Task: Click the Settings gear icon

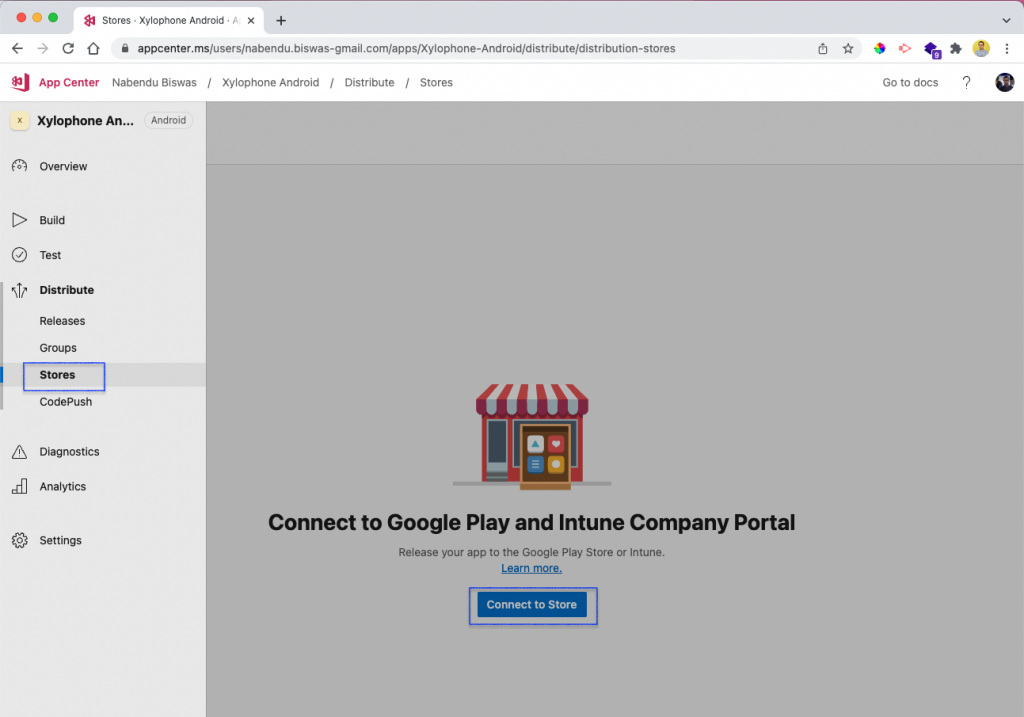Action: [20, 541]
